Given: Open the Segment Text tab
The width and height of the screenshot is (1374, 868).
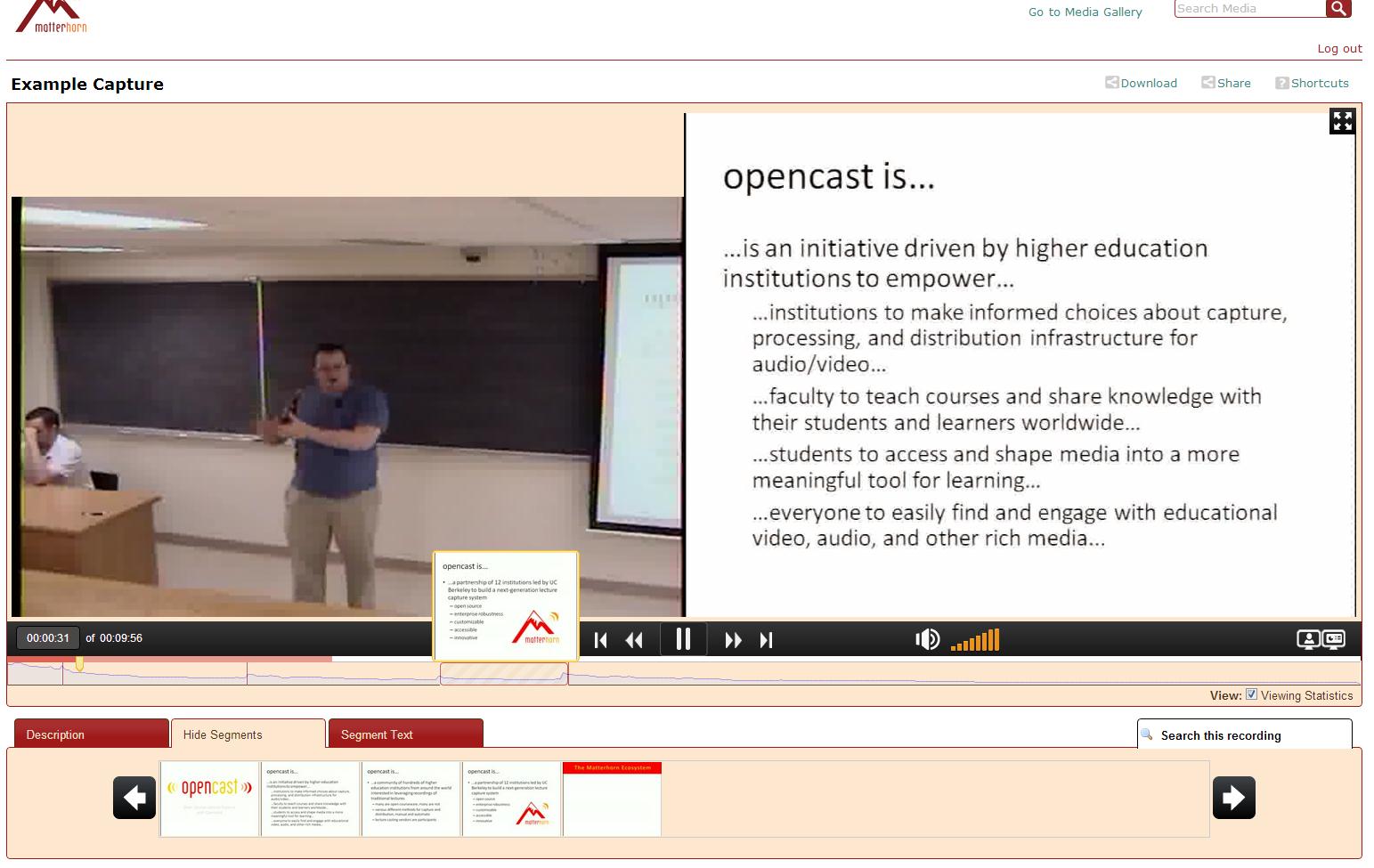Looking at the screenshot, I should point(406,734).
